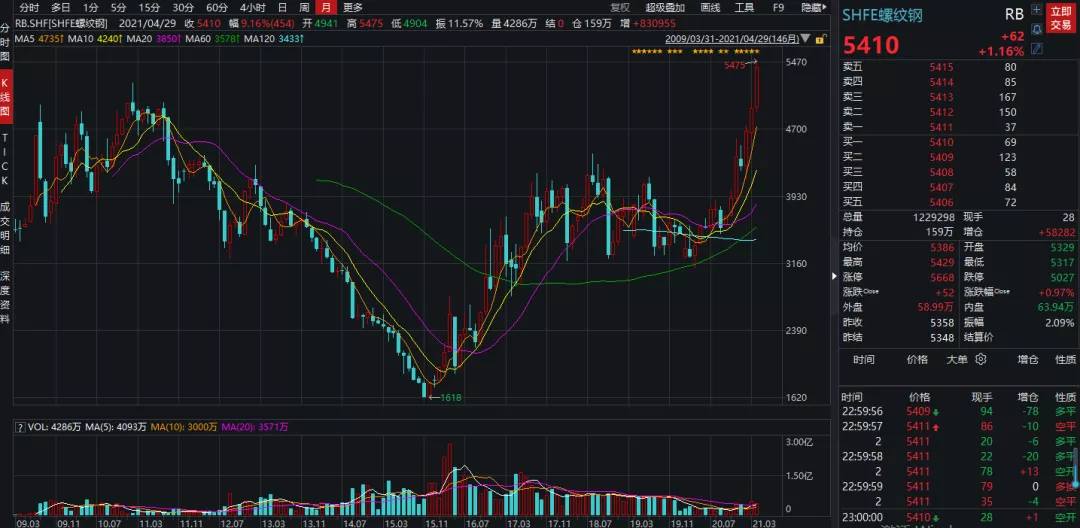This screenshot has height=528, width=1080.
Task: Select the highlighted 月 monthly tab
Action: coord(326,8)
